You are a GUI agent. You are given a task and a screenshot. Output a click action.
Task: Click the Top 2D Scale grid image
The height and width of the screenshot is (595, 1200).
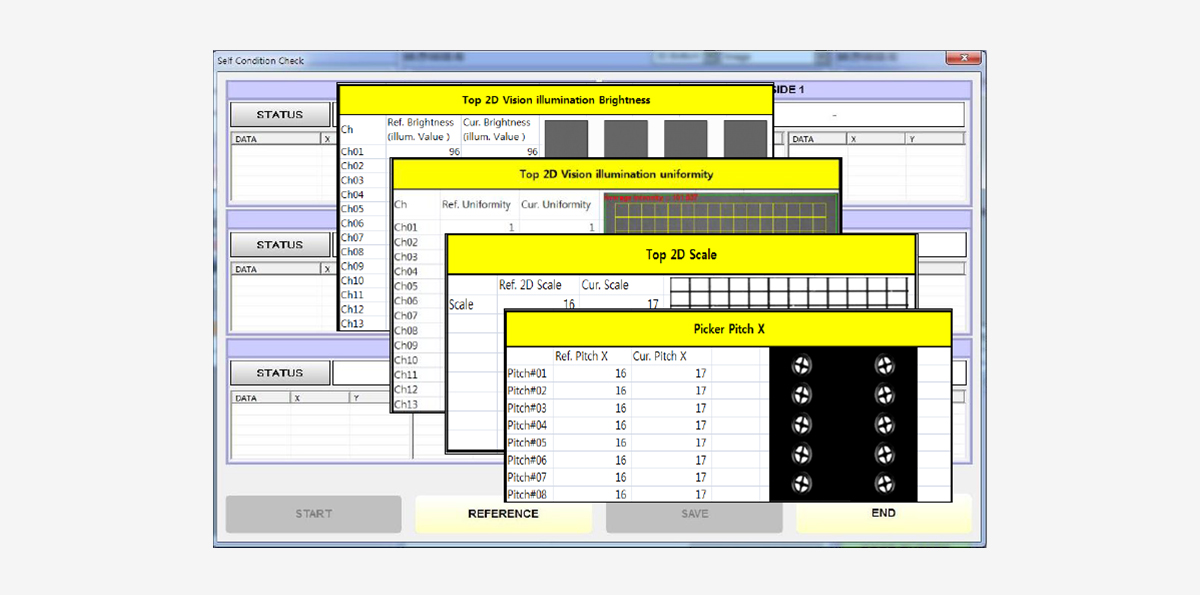[x=788, y=294]
